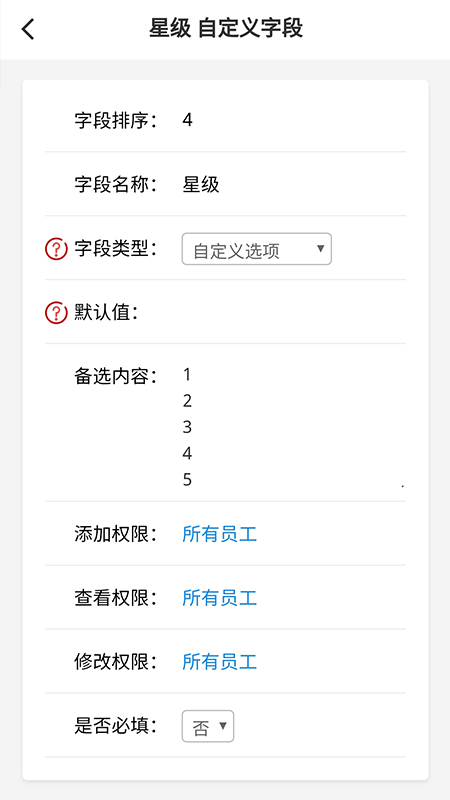Open the 是否必填 dropdown showing 否

208,726
